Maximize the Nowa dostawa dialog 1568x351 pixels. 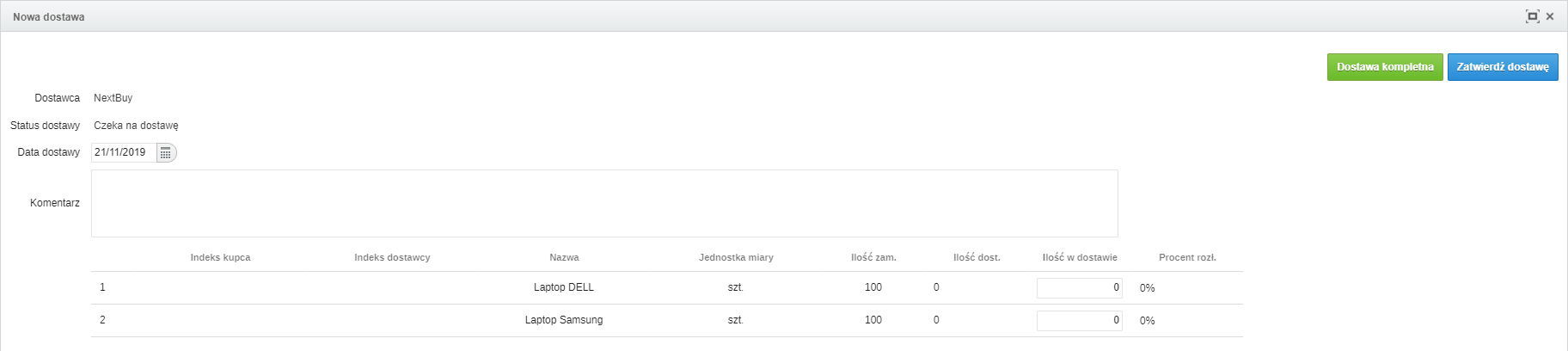click(1532, 16)
